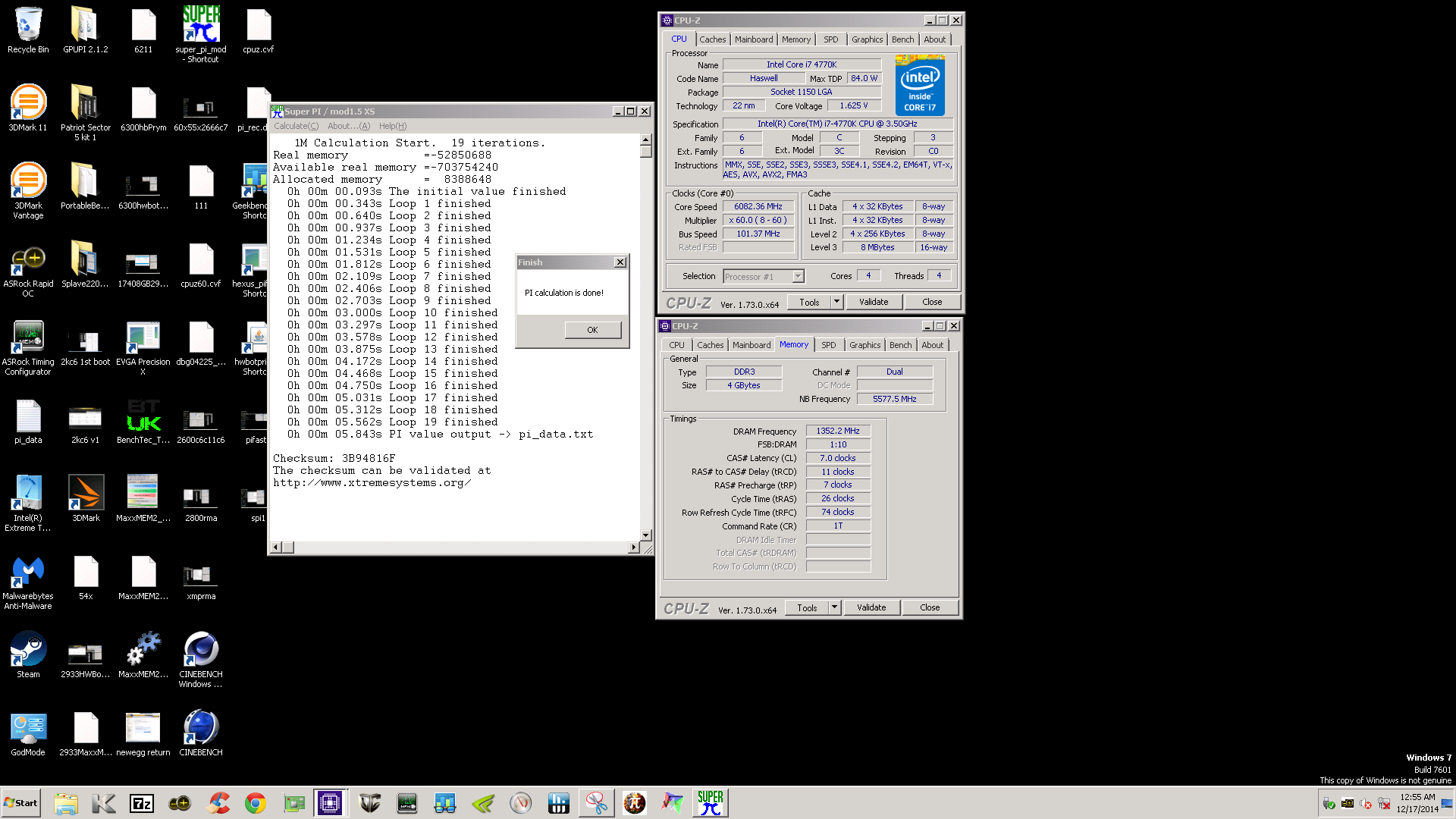1456x819 pixels.
Task: Switch to CPU-Z taskbar button
Action: pos(331,803)
